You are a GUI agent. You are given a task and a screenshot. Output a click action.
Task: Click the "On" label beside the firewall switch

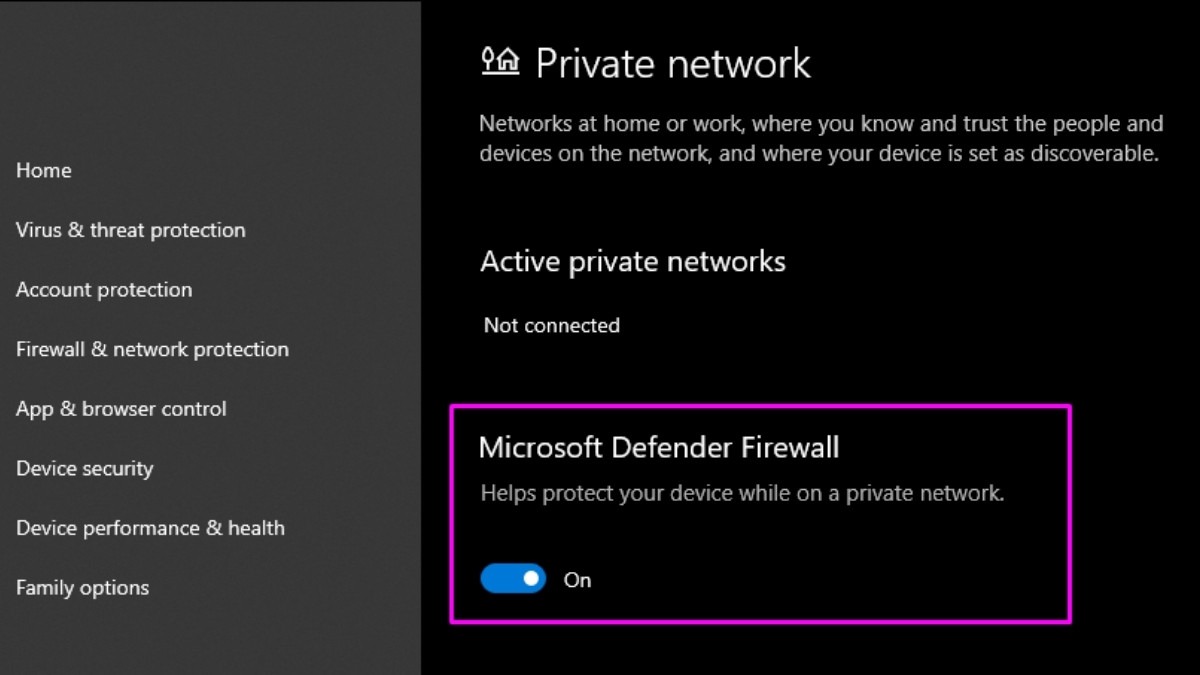578,580
